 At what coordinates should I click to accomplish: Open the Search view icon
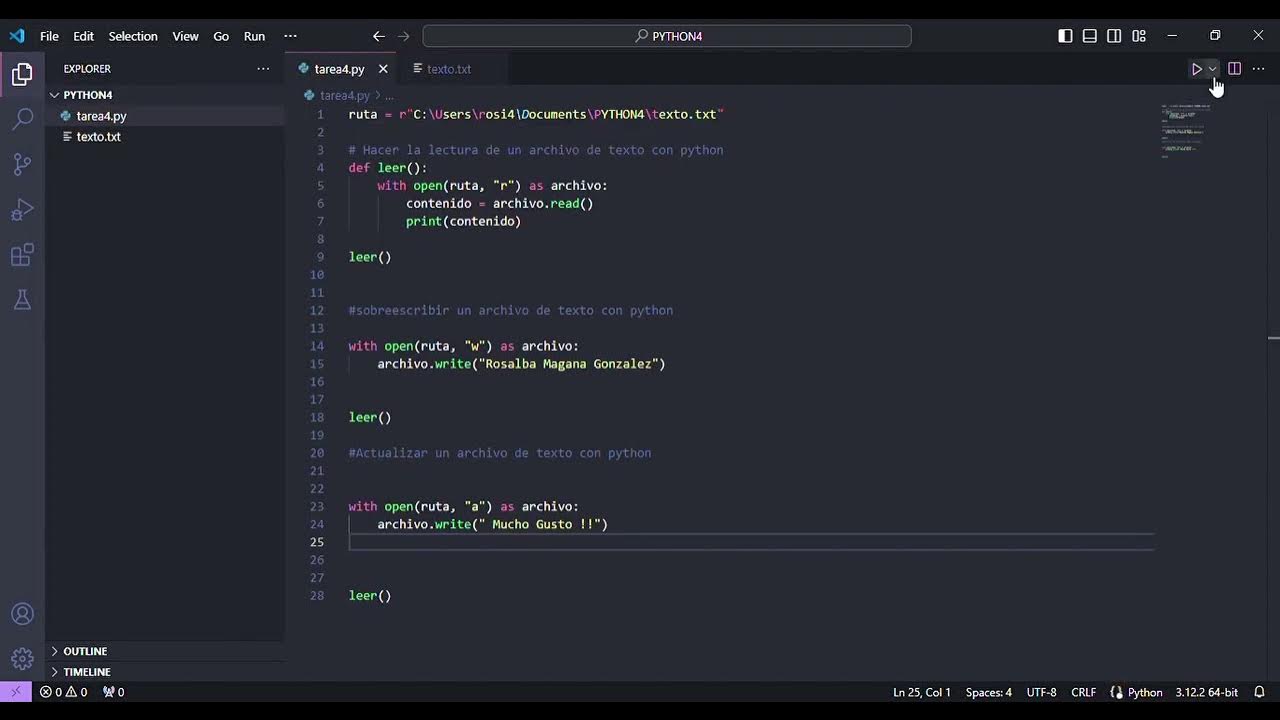(x=22, y=119)
